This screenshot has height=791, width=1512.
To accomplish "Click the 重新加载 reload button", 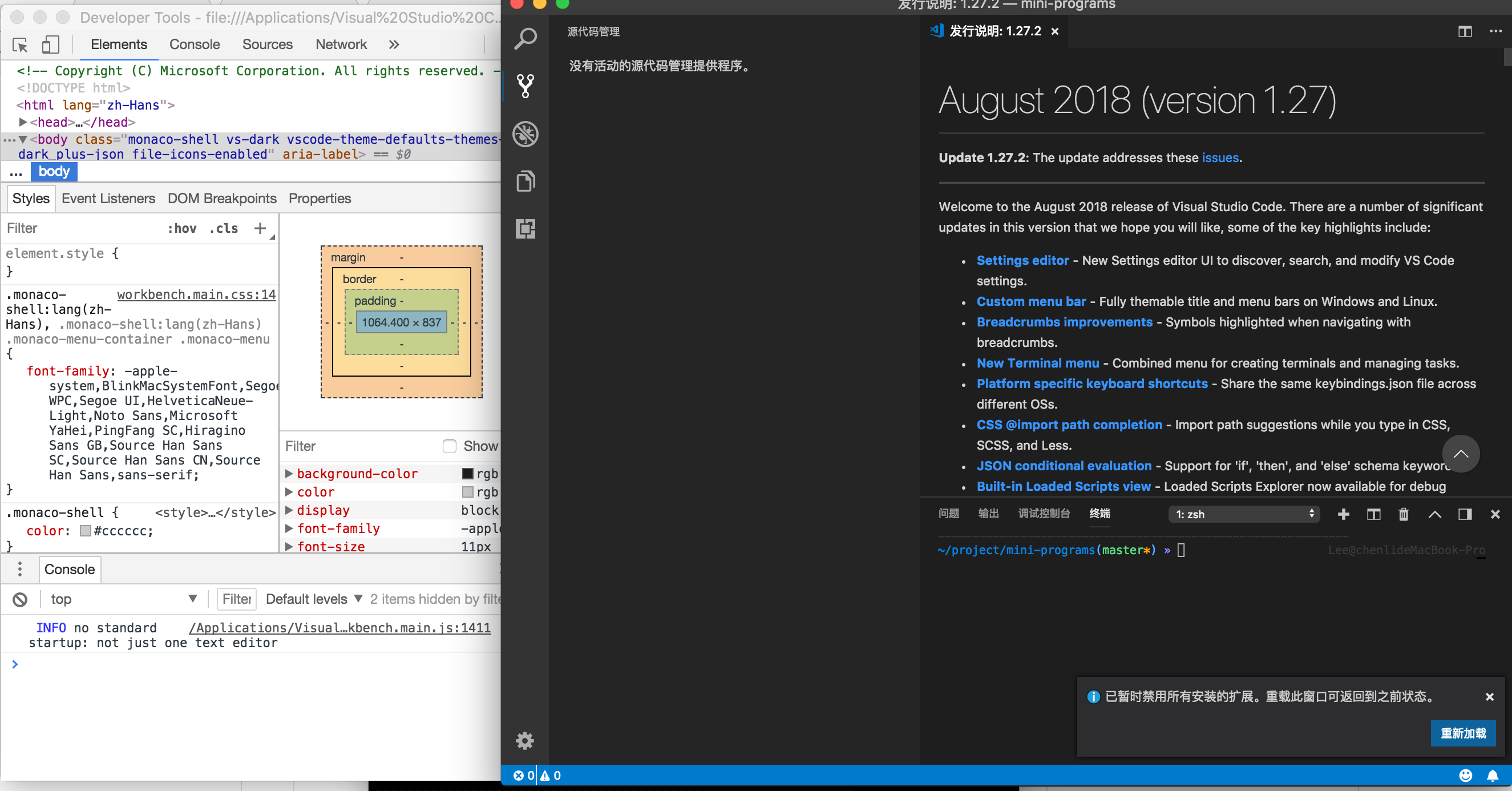I will (1464, 733).
